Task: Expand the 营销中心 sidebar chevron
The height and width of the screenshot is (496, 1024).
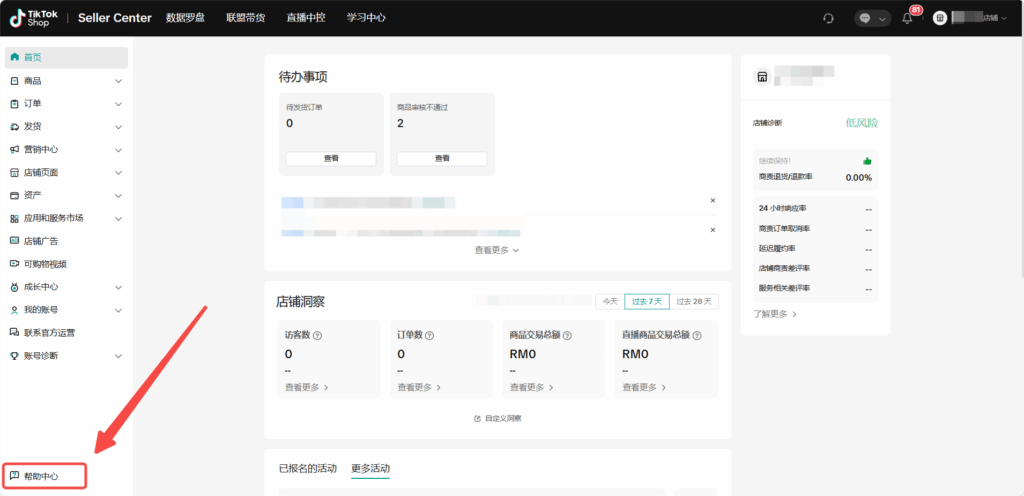Action: click(118, 149)
